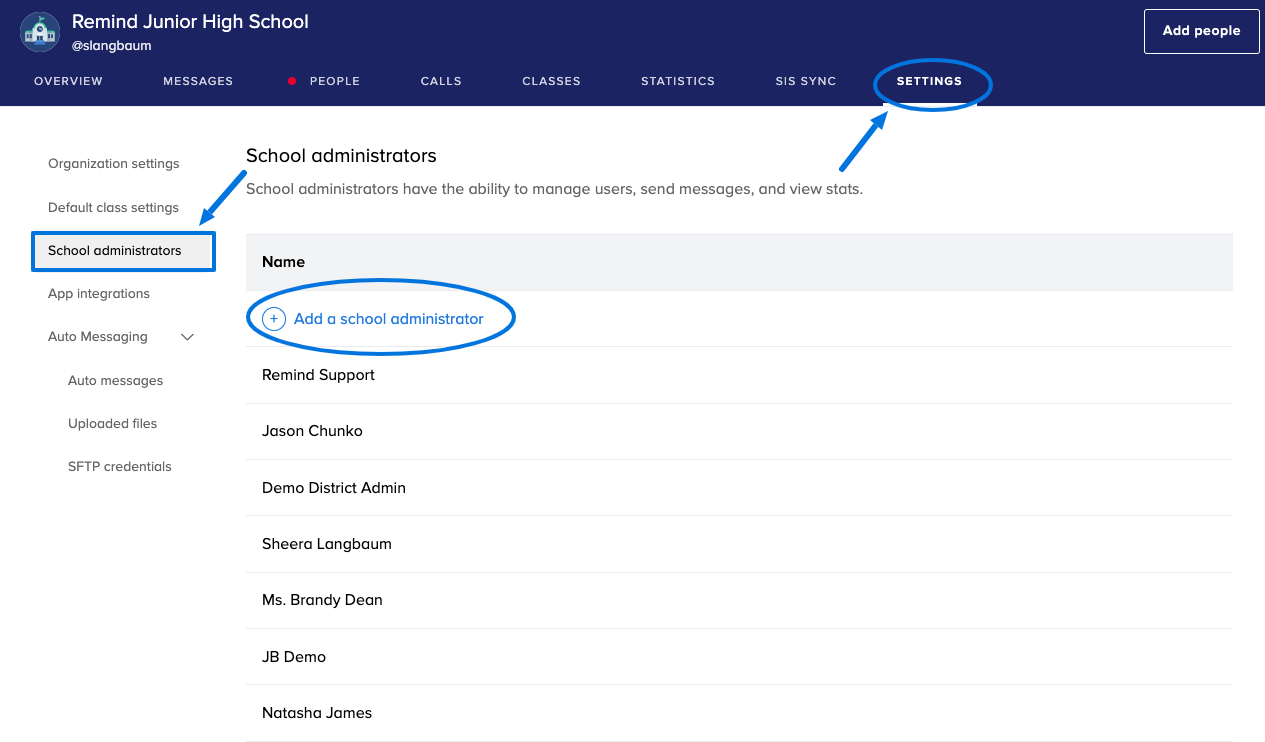Click the Add people button
Viewport: 1265px width, 742px height.
1201,31
